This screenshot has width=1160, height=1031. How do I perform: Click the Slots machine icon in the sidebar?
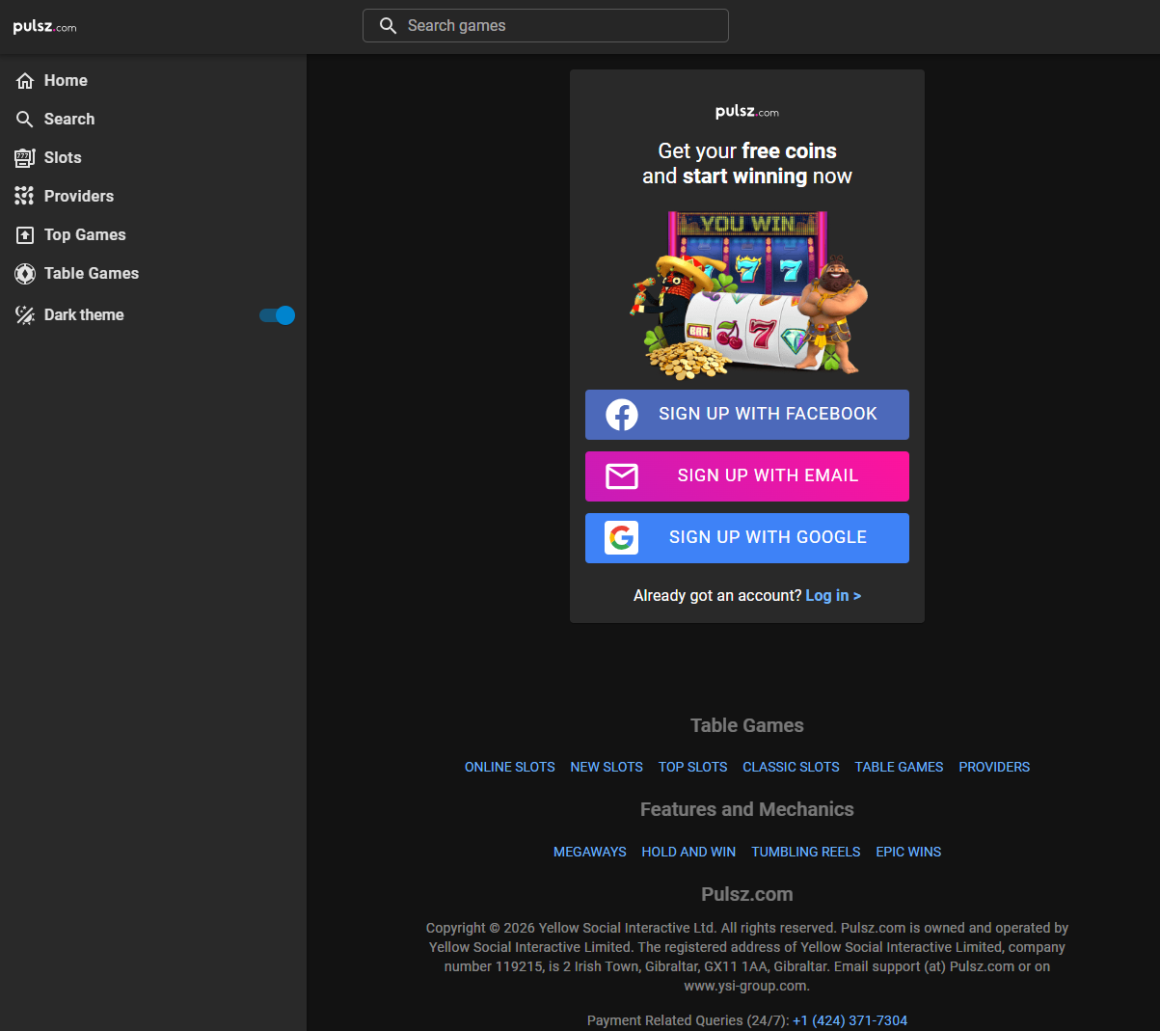click(x=25, y=158)
